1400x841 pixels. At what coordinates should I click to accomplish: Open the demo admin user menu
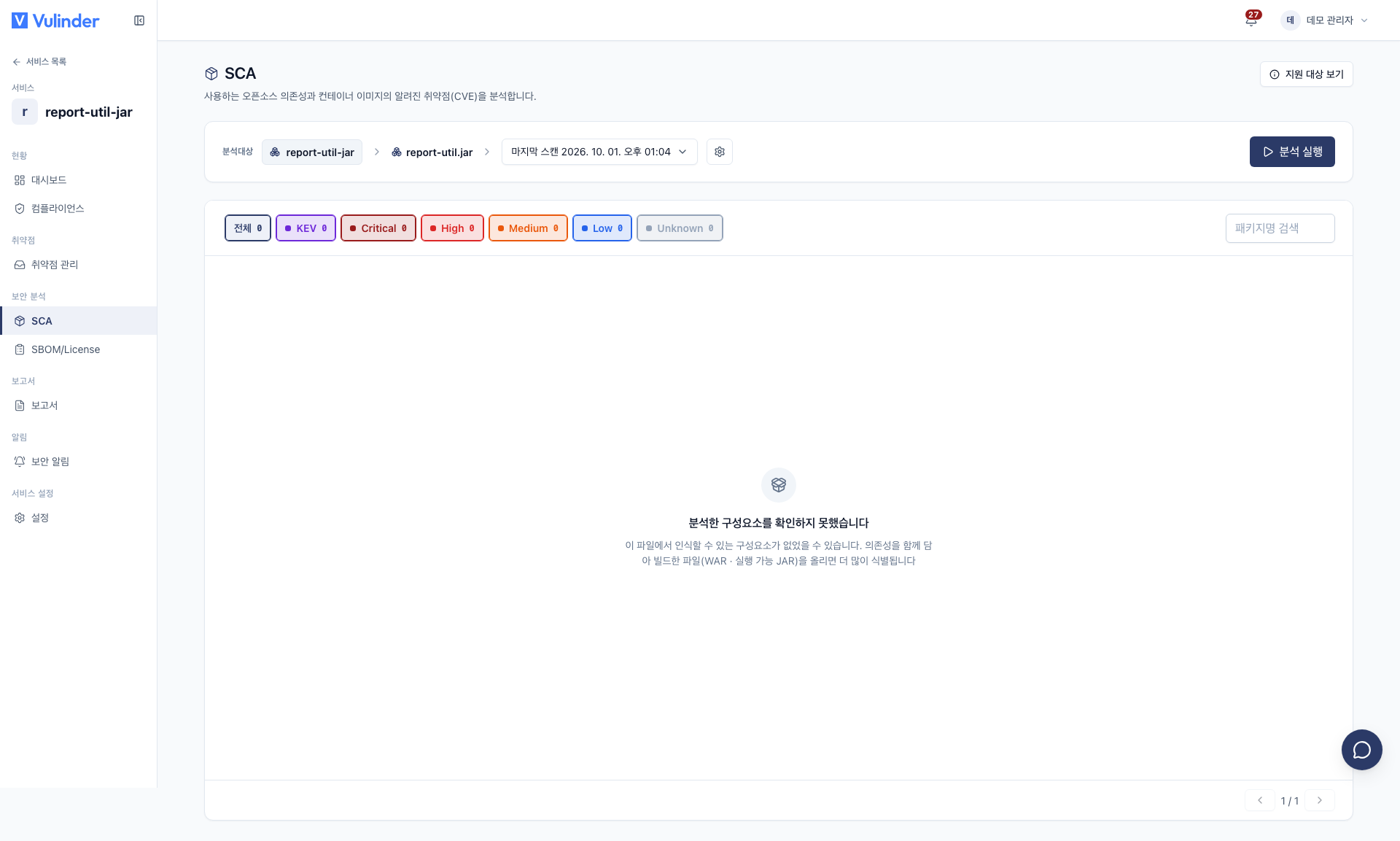(x=1324, y=20)
